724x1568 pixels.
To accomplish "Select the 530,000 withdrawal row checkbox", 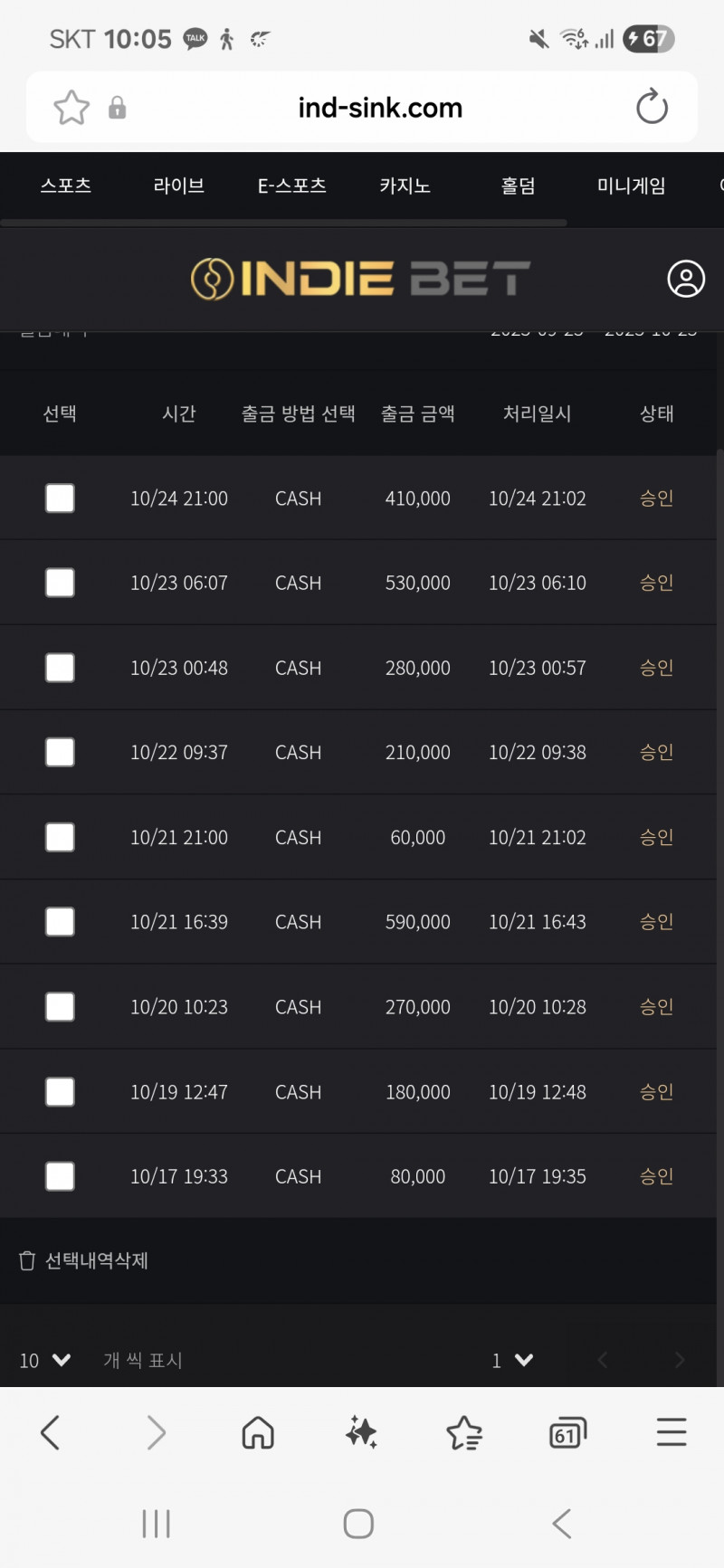I will pyautogui.click(x=60, y=583).
